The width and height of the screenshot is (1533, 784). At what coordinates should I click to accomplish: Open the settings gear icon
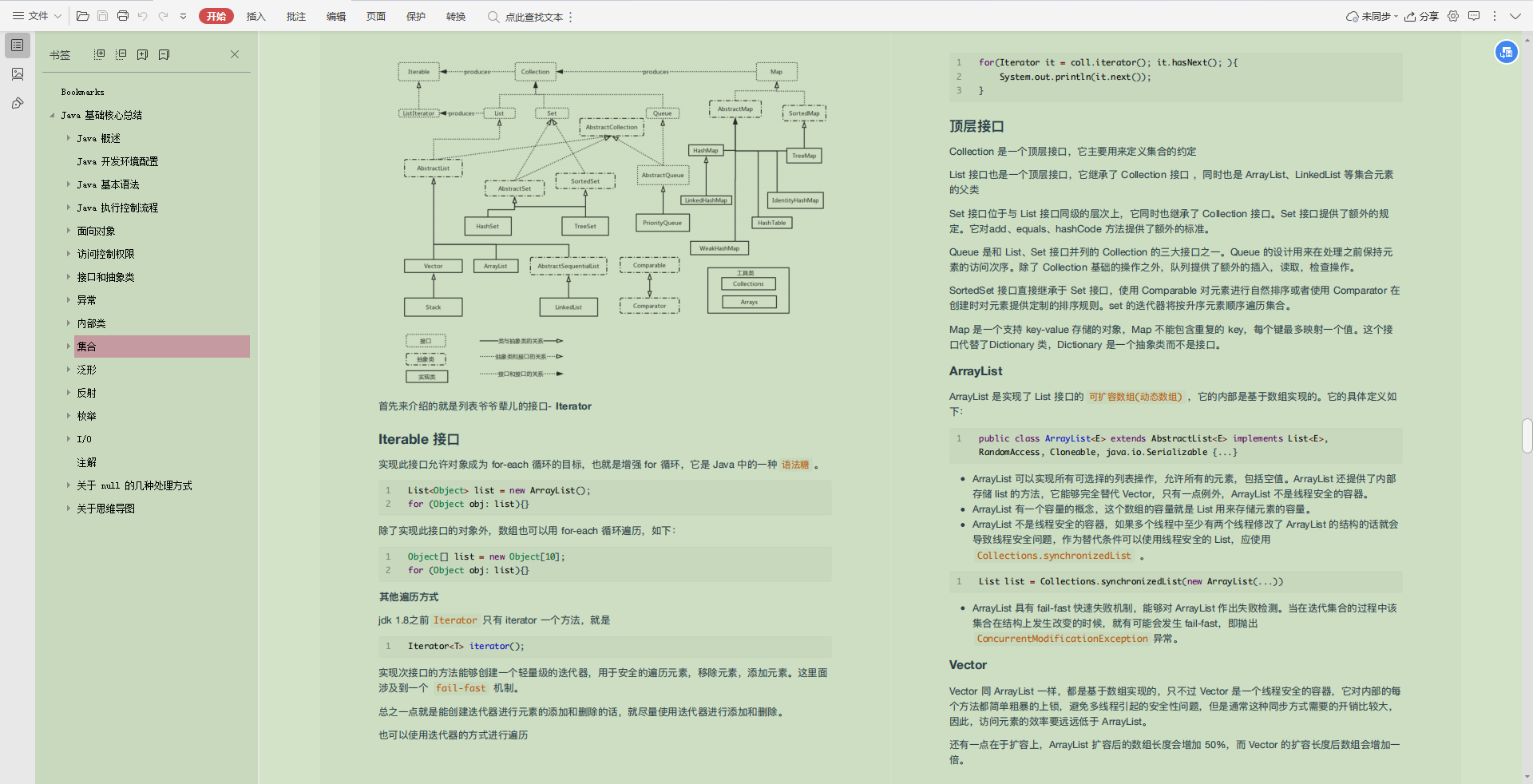[1453, 16]
